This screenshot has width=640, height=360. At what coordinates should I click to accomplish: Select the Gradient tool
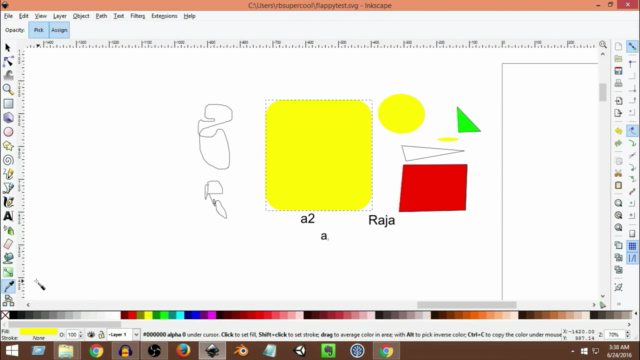click(8, 272)
